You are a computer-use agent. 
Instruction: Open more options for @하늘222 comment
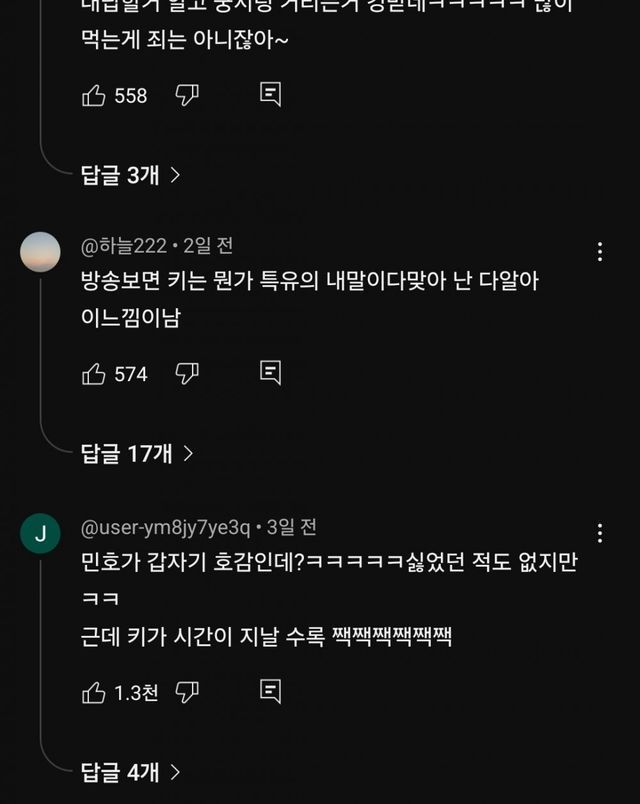[x=599, y=252]
